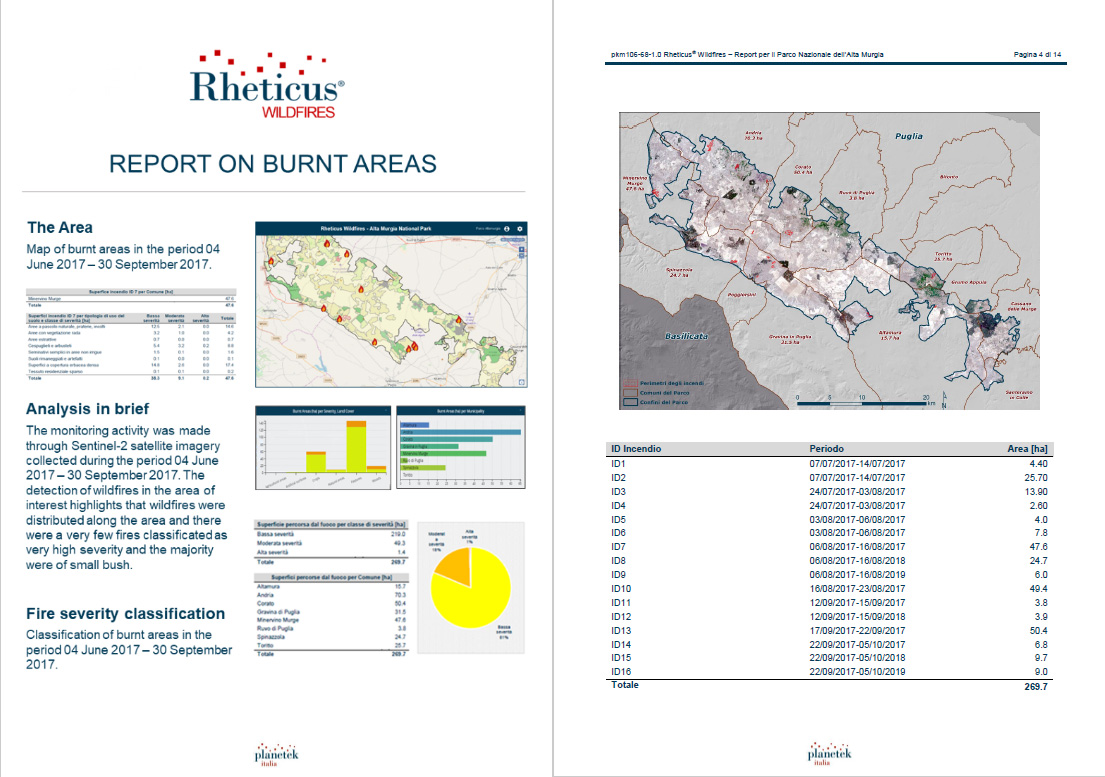Click the Corato bar in the municipality chart
This screenshot has width=1105, height=777.
pyautogui.click(x=447, y=440)
